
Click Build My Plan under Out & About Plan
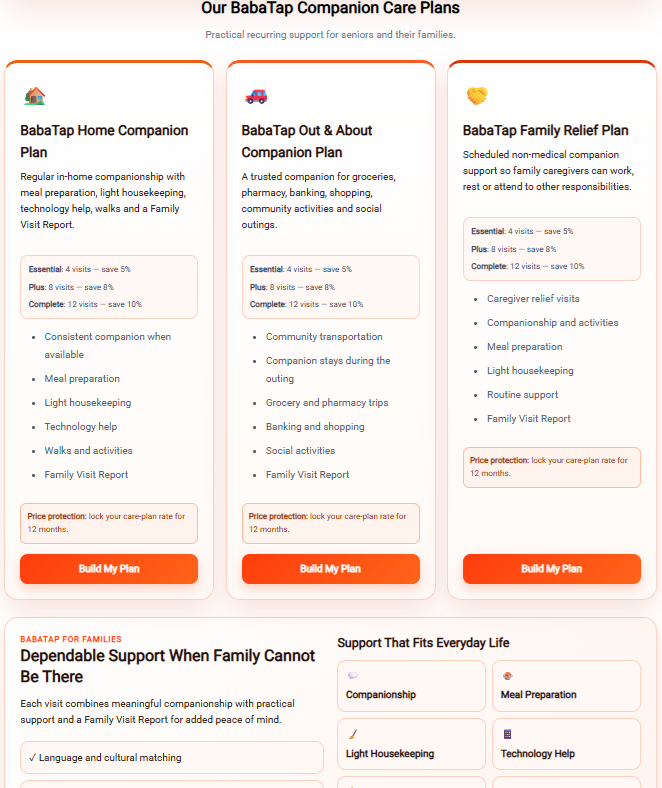point(331,569)
